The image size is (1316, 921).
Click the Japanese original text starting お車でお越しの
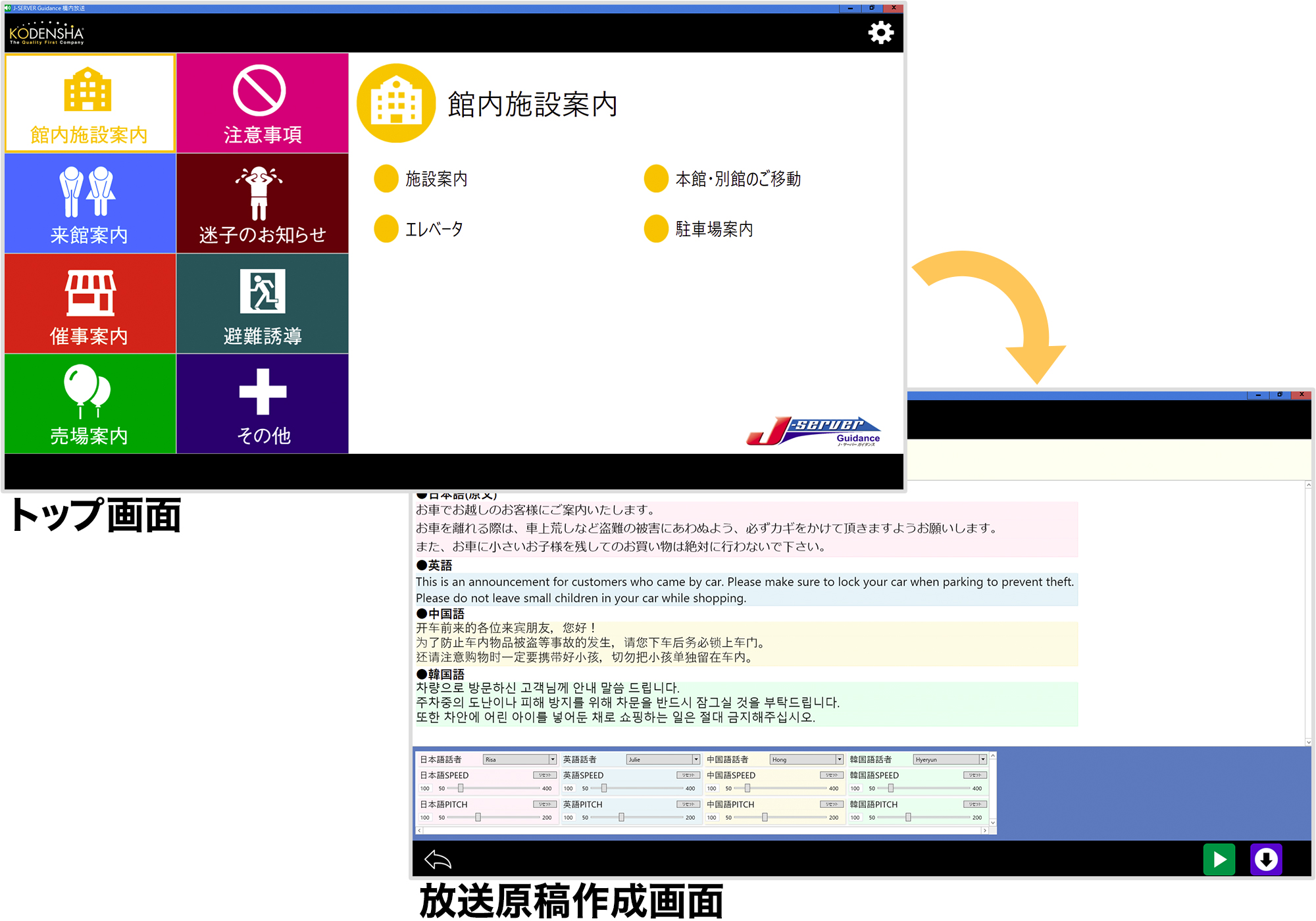746,528
